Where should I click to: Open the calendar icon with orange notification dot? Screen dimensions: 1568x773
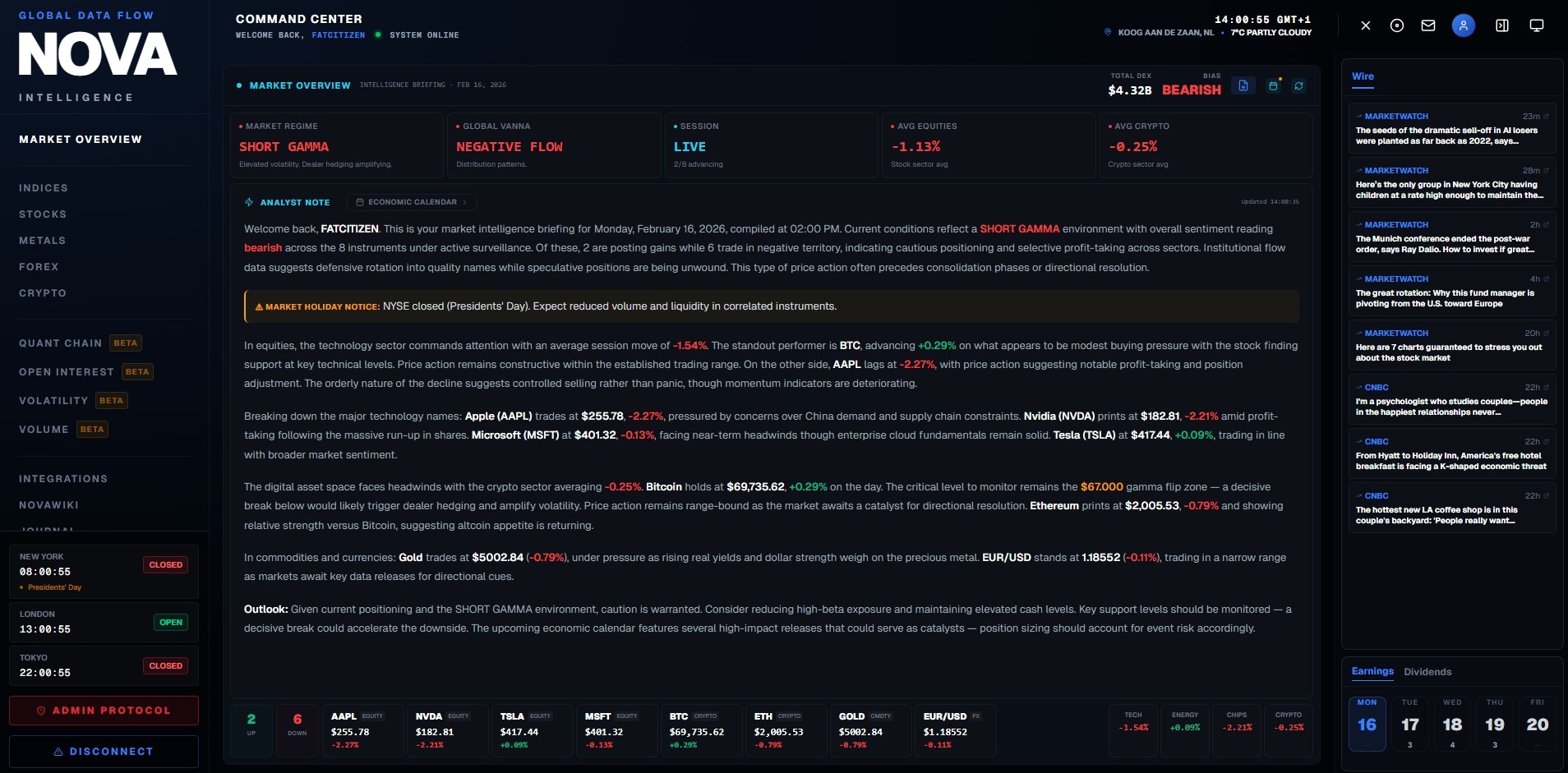coord(1275,85)
